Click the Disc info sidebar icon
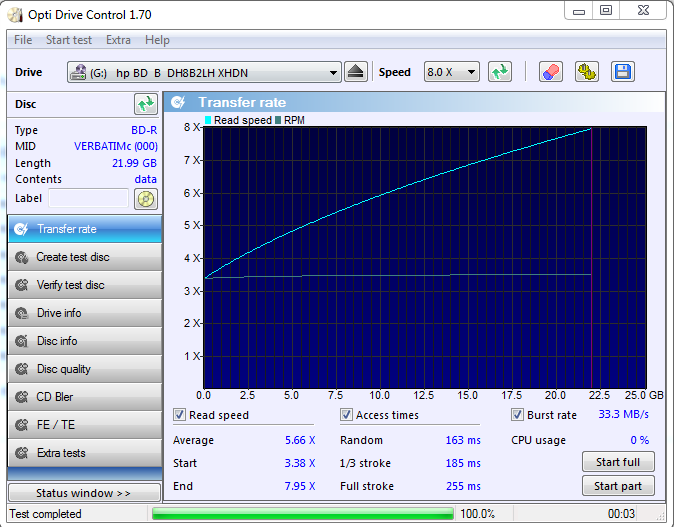Viewport: 674px width, 527px height. click(21, 341)
